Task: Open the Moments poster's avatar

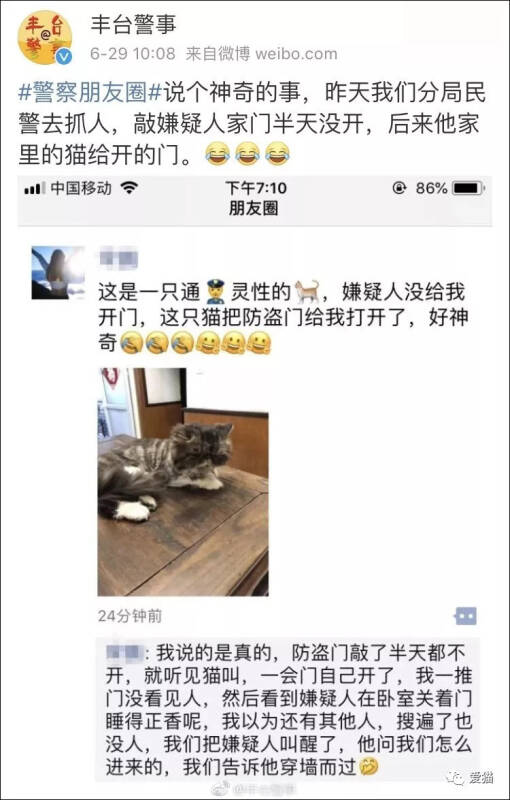Action: (x=58, y=273)
